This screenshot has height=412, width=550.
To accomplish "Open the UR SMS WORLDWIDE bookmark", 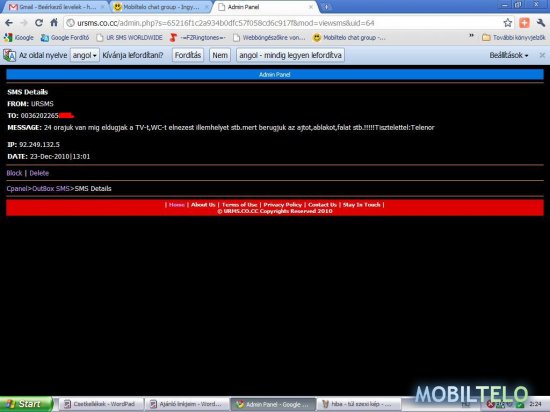I will 129,38.
